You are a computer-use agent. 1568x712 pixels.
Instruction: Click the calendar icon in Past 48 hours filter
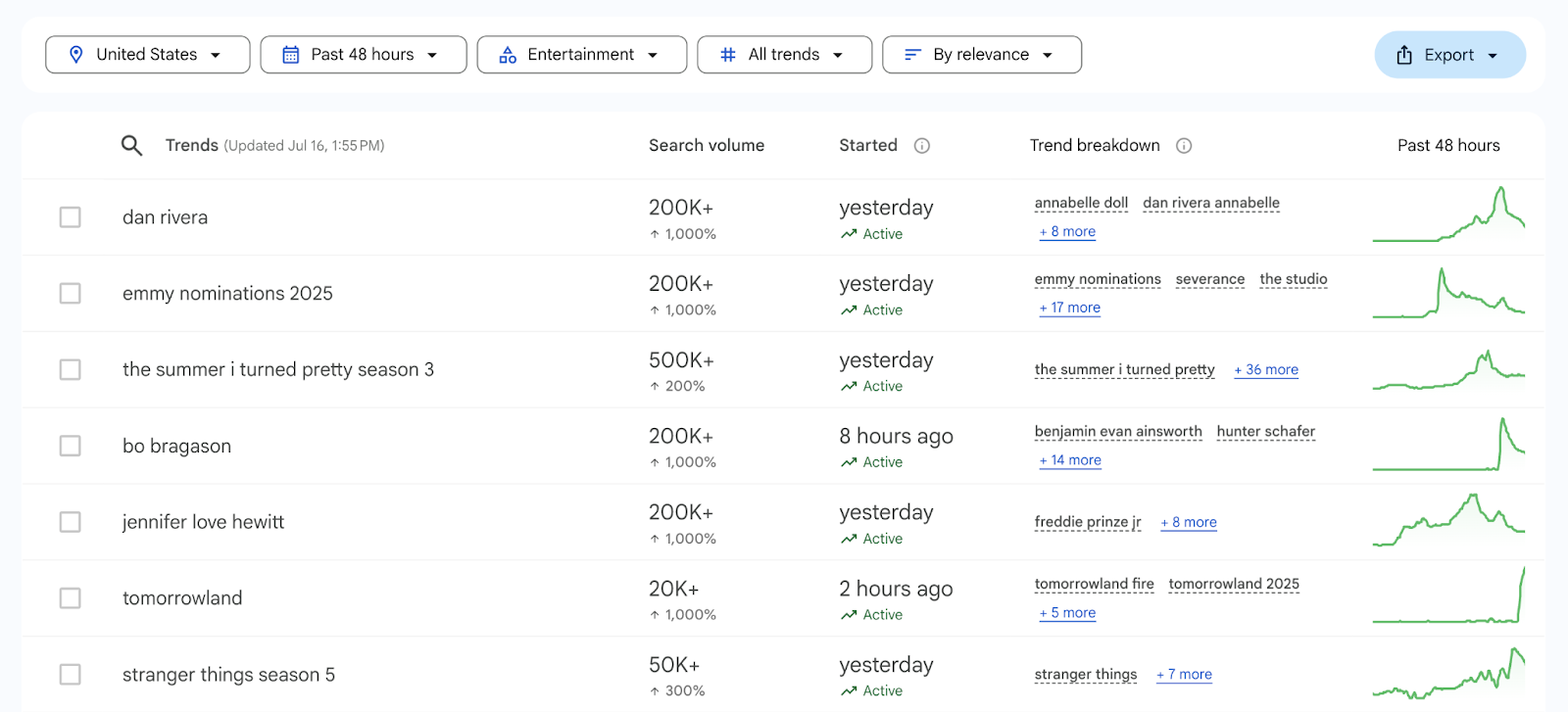coord(291,55)
